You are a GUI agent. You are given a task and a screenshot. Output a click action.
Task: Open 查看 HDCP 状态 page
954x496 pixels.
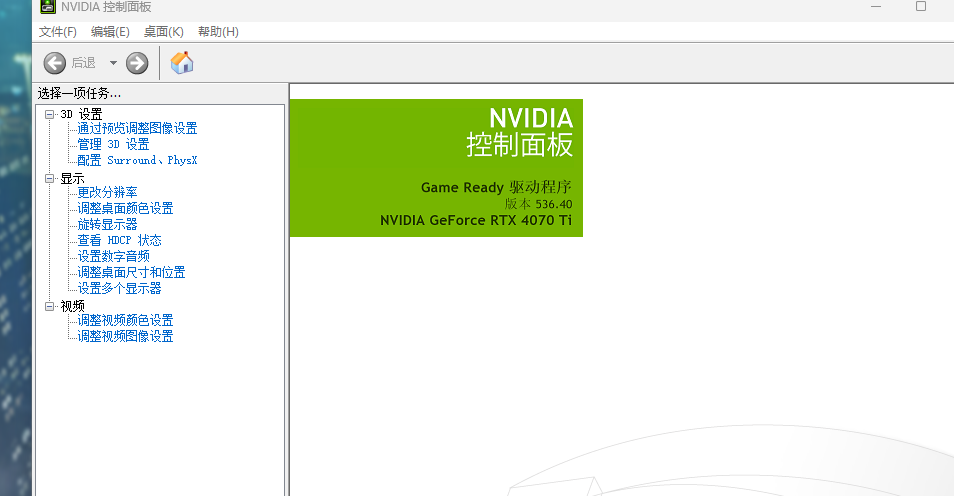pyautogui.click(x=119, y=240)
